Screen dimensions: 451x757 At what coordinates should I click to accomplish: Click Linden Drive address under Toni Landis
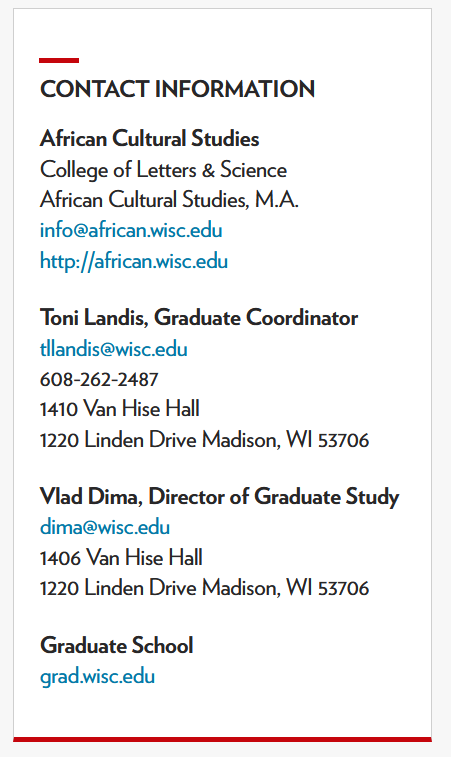point(204,440)
